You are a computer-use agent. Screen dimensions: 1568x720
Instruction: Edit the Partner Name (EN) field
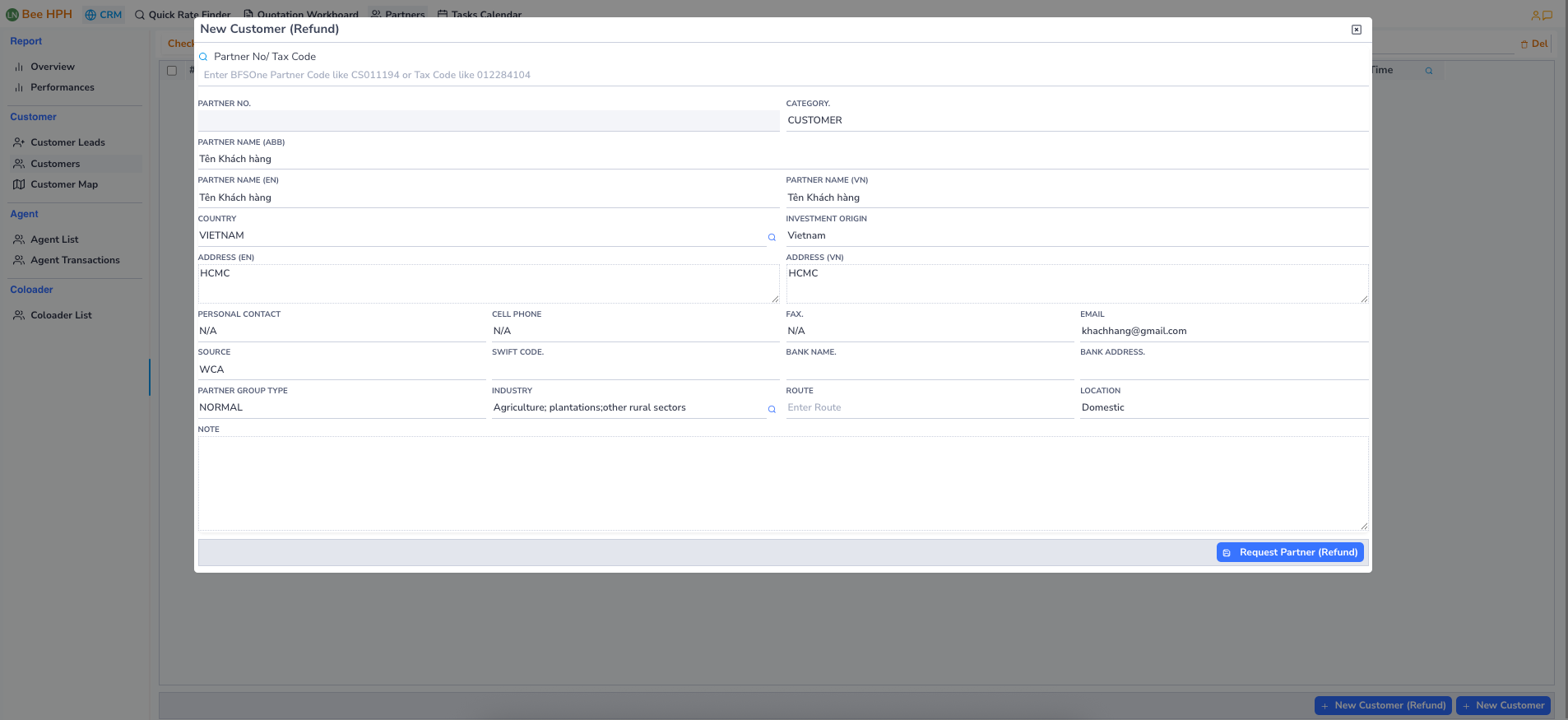coord(489,198)
